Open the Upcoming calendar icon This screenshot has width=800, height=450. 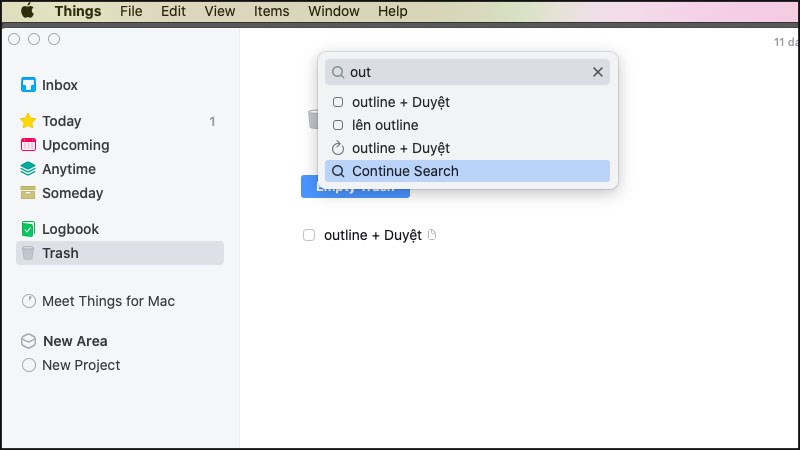point(28,145)
